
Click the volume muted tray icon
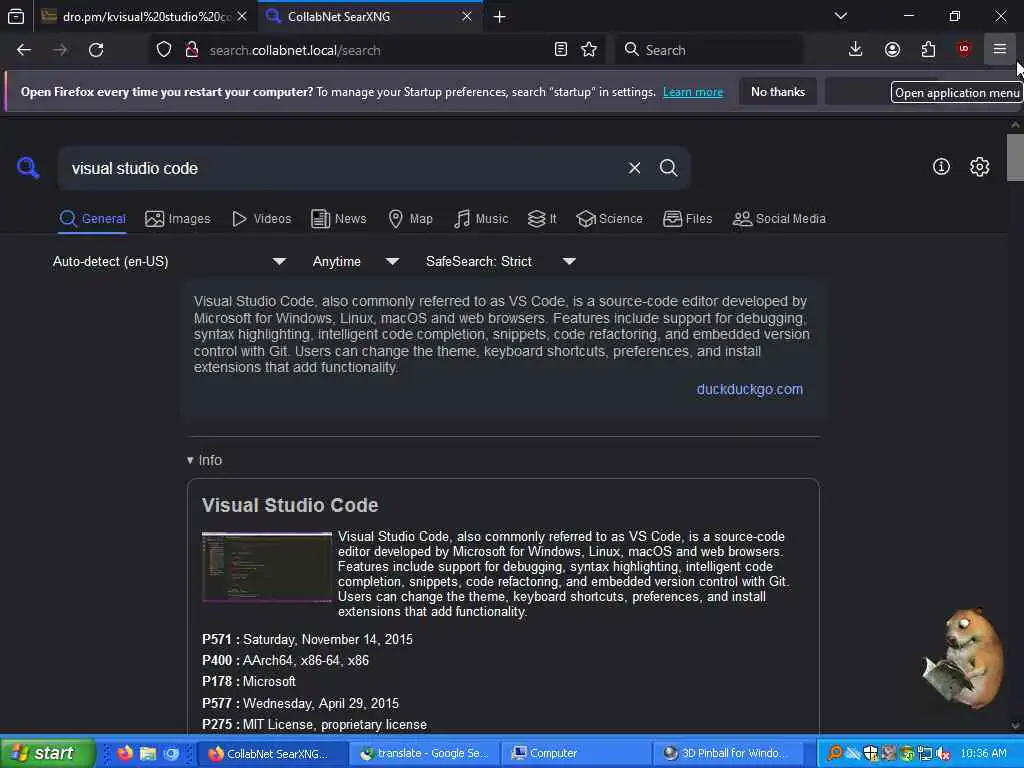(x=942, y=754)
